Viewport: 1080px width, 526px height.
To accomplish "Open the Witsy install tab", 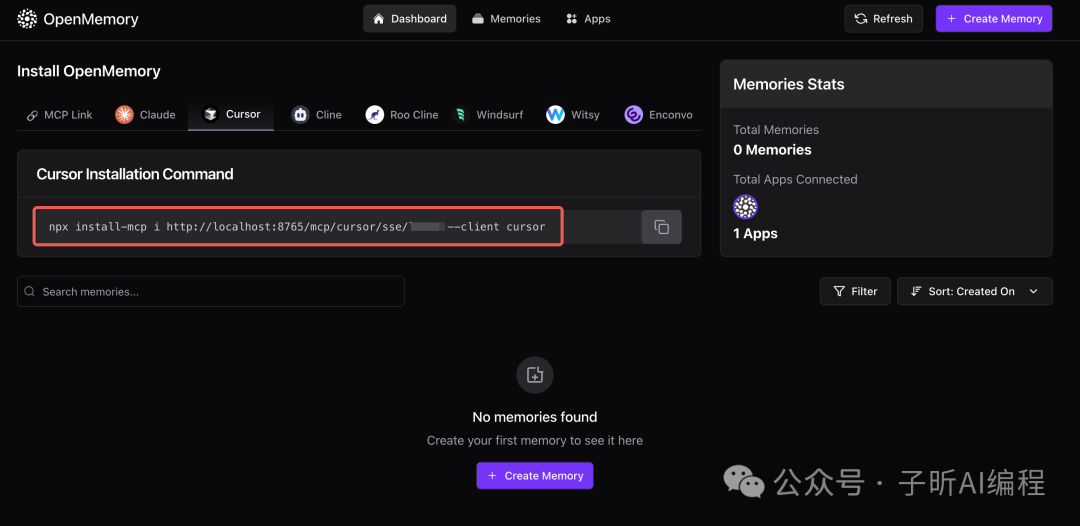I will coord(573,115).
